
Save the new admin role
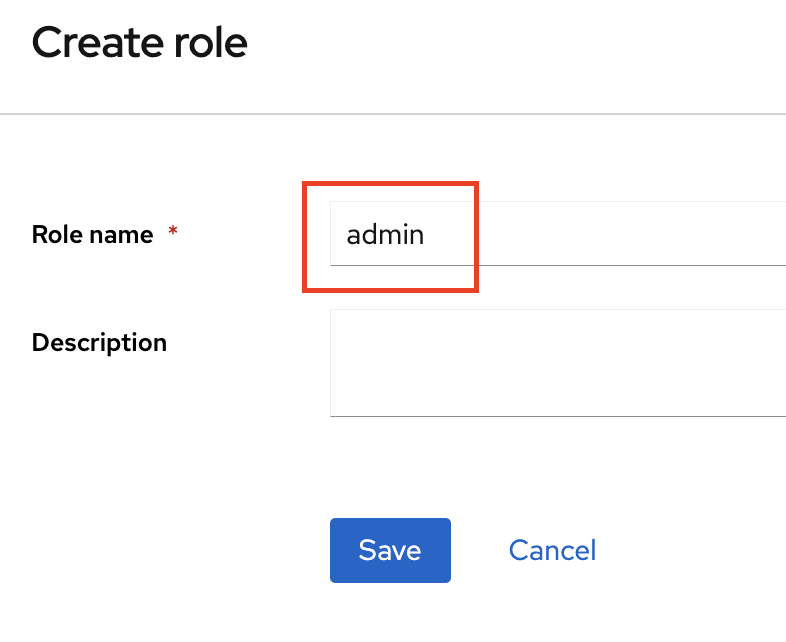[390, 550]
